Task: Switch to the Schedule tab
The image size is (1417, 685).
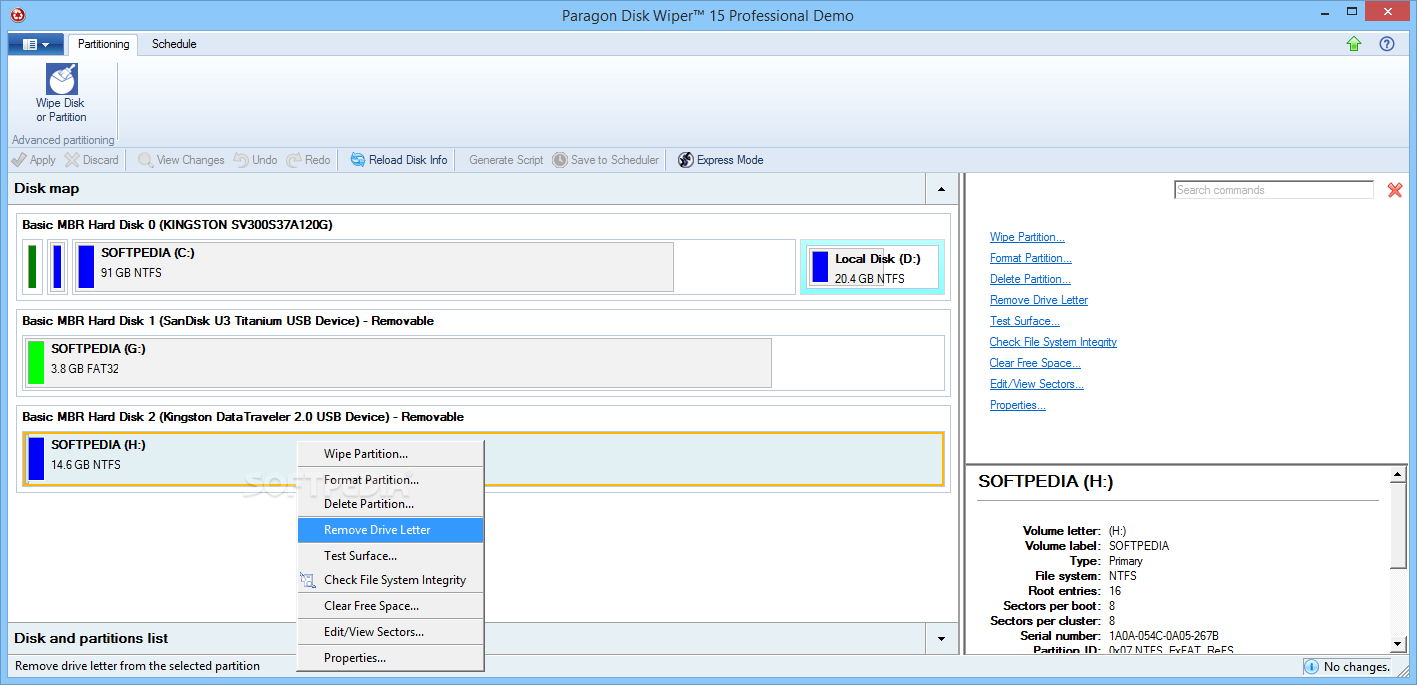Action: pos(174,44)
